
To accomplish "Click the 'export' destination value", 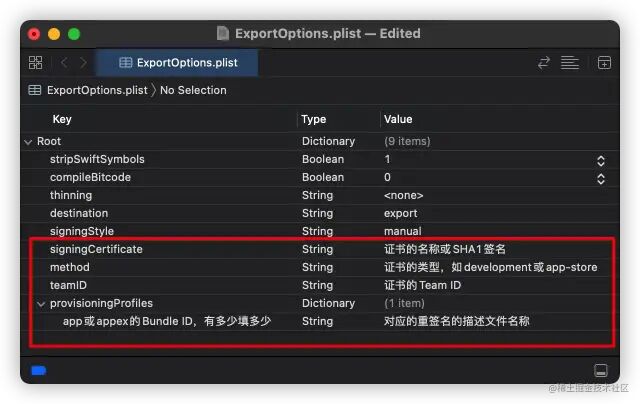I will [400, 213].
